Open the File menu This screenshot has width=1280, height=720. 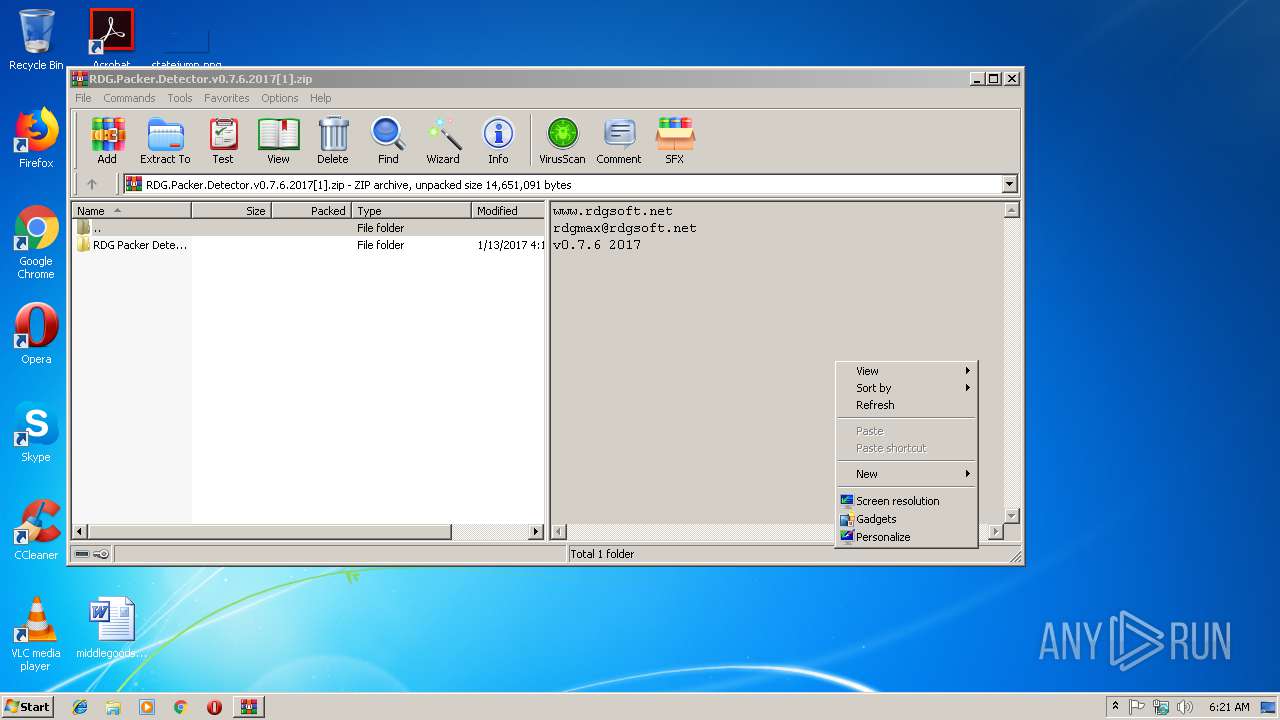83,98
